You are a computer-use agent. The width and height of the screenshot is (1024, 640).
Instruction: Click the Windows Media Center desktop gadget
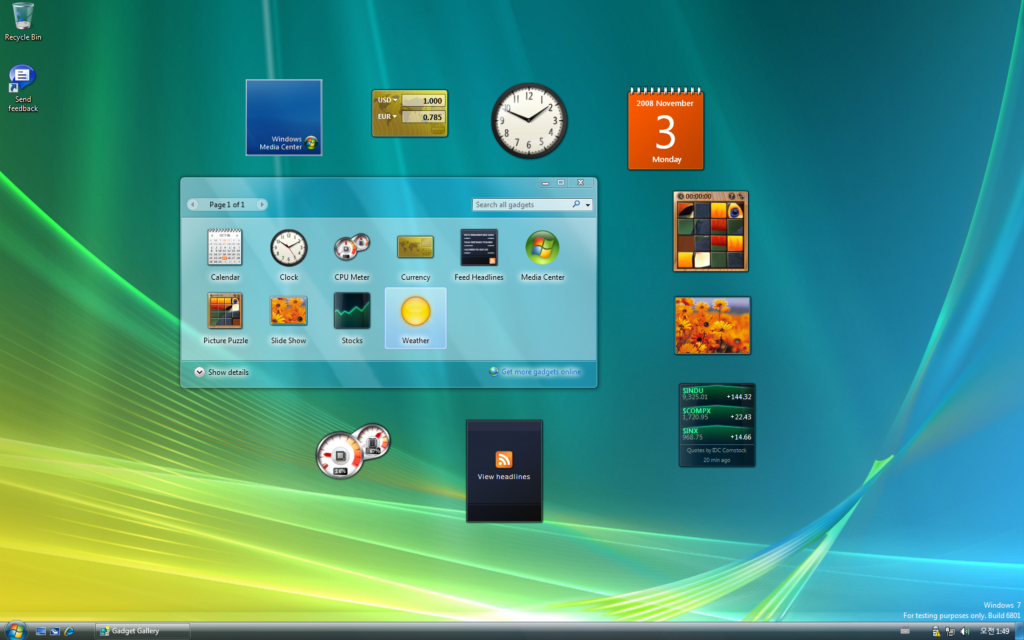pos(284,118)
